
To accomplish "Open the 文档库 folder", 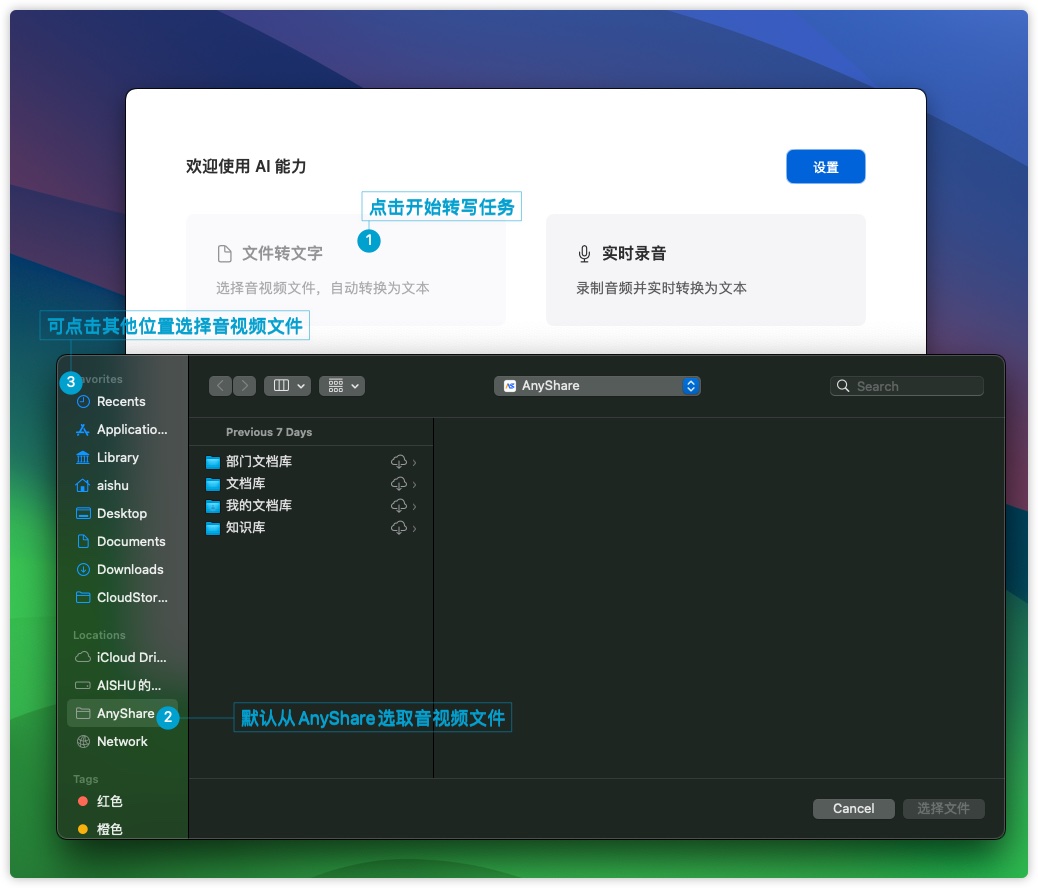I will (x=312, y=483).
